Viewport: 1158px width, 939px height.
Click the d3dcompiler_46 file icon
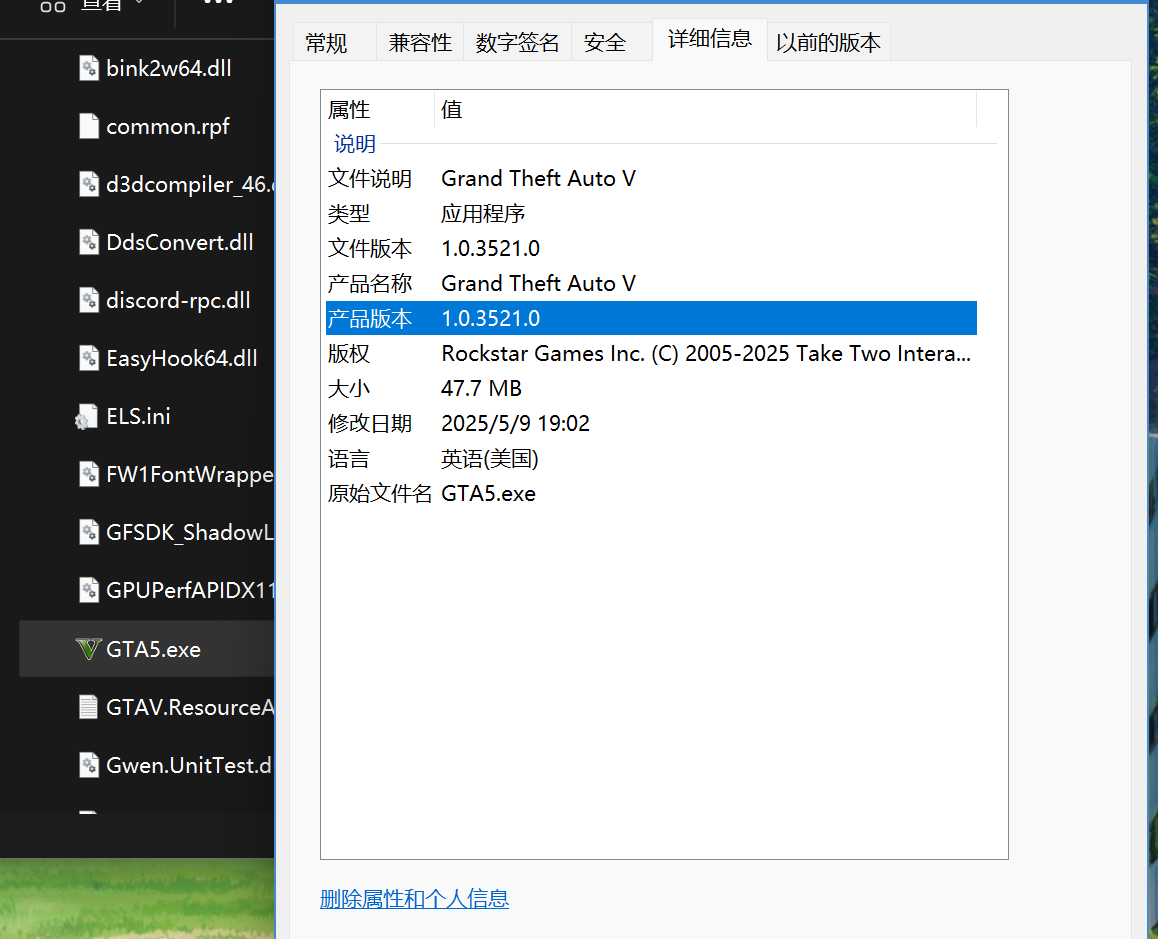click(x=89, y=184)
